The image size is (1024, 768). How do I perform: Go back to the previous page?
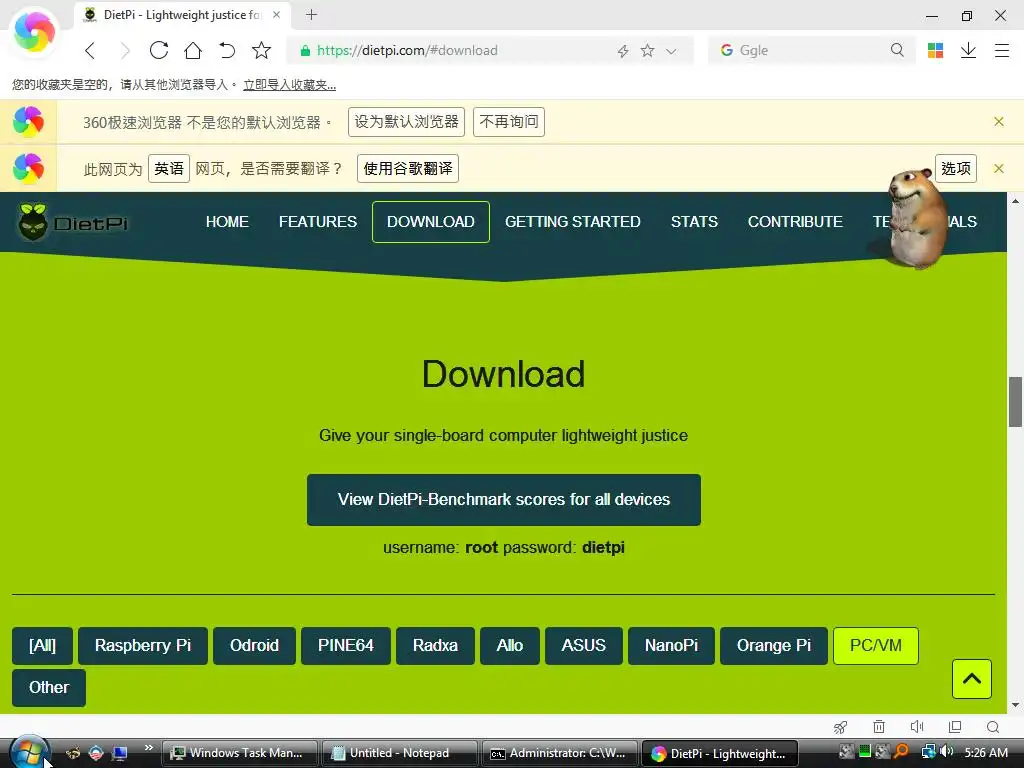pyautogui.click(x=90, y=50)
